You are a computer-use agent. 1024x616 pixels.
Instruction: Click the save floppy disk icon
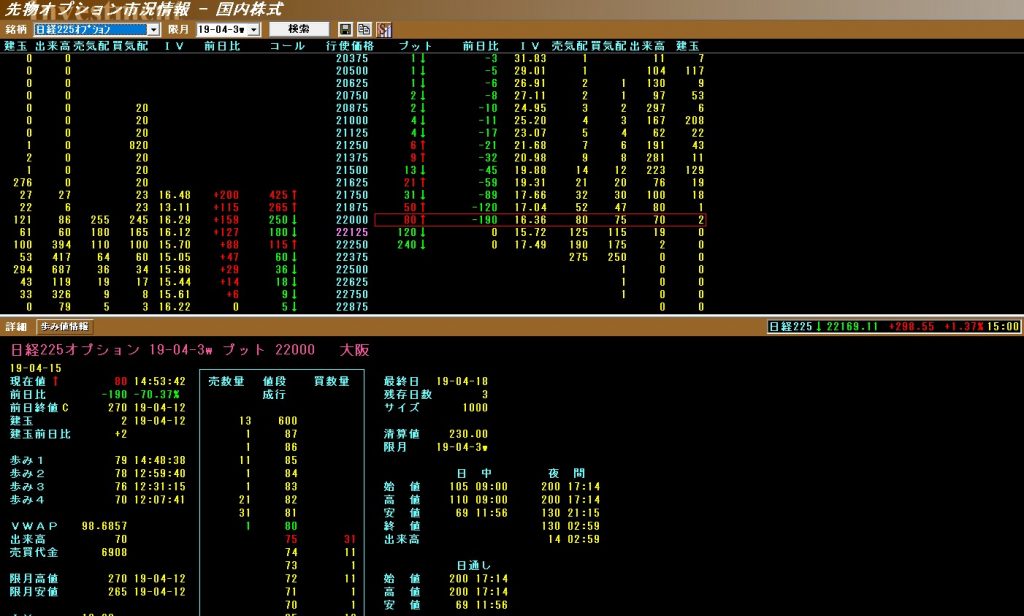pyautogui.click(x=345, y=29)
